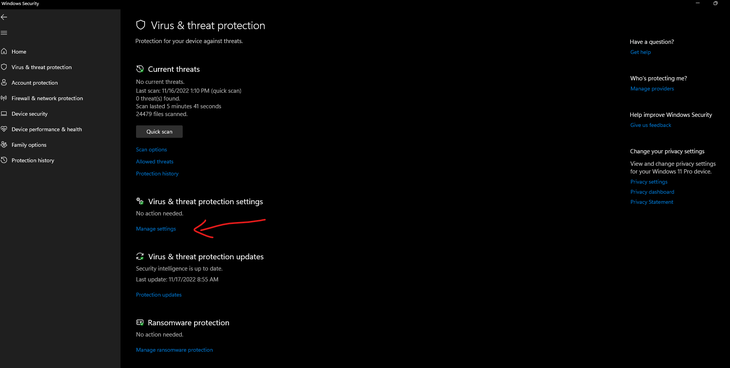Click the Device security laptop icon

(x=4, y=114)
